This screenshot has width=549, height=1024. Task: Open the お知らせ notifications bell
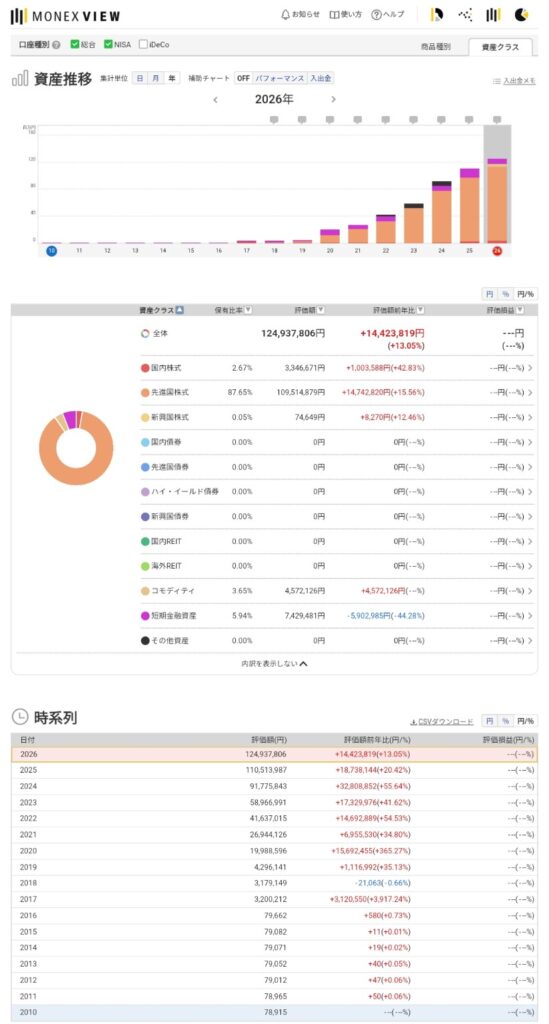300,14
